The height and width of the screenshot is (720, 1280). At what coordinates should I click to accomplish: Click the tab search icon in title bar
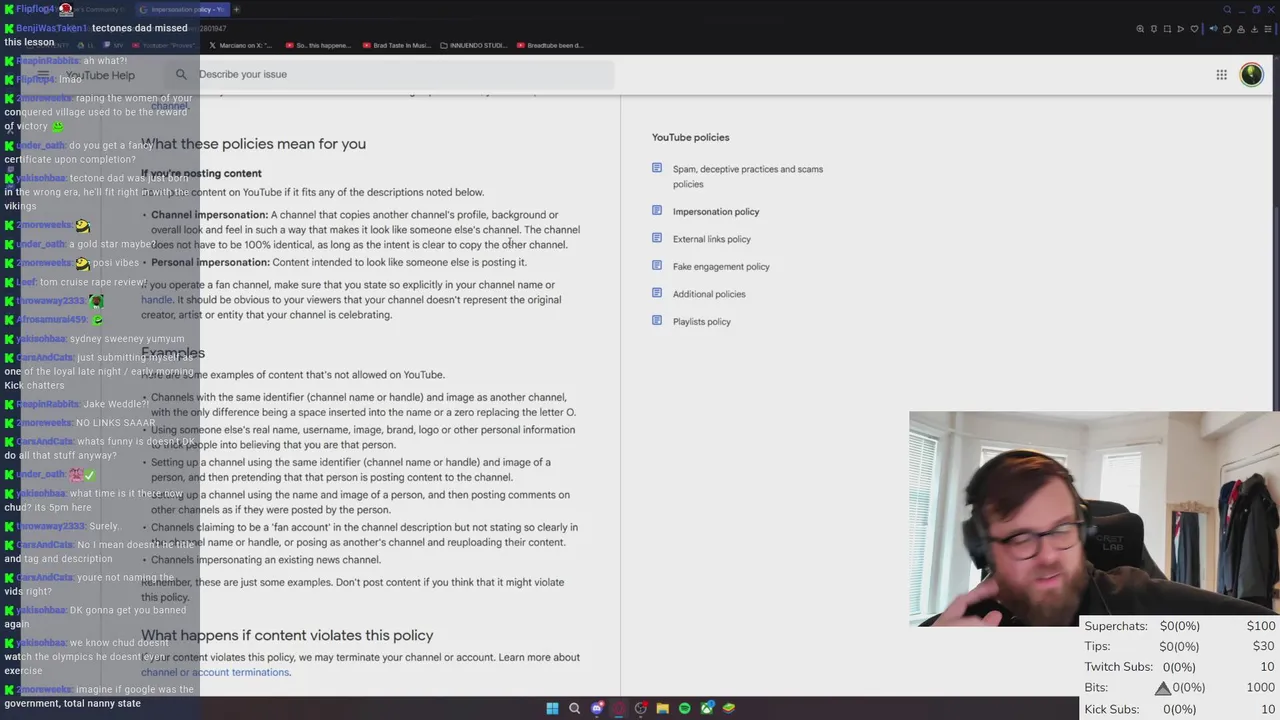coord(1227,9)
